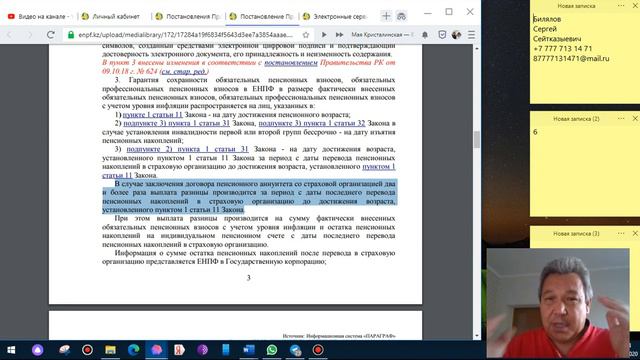
Task: Click the highlighted 'В случае заключения договора' paragraph
Action: pos(249,197)
